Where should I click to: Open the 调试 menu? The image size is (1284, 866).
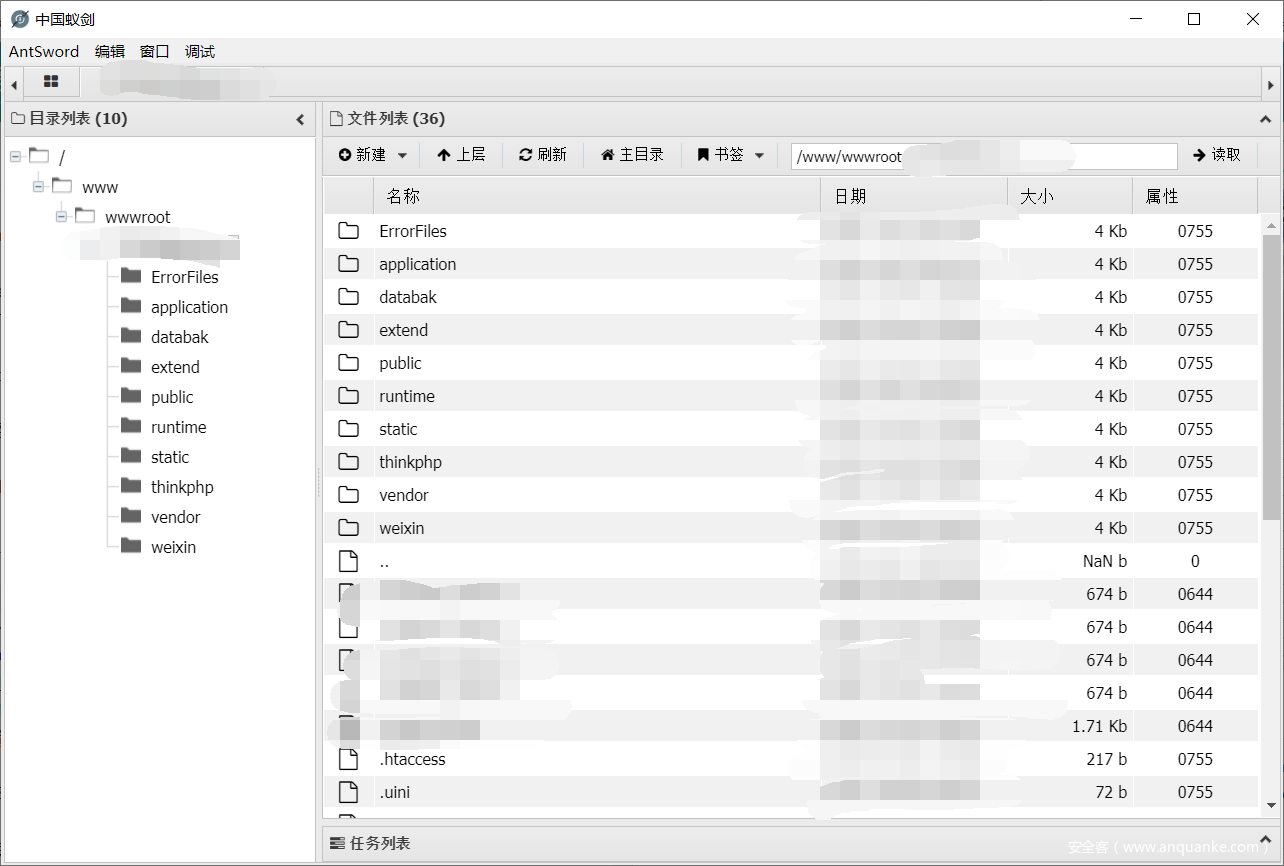pyautogui.click(x=200, y=52)
